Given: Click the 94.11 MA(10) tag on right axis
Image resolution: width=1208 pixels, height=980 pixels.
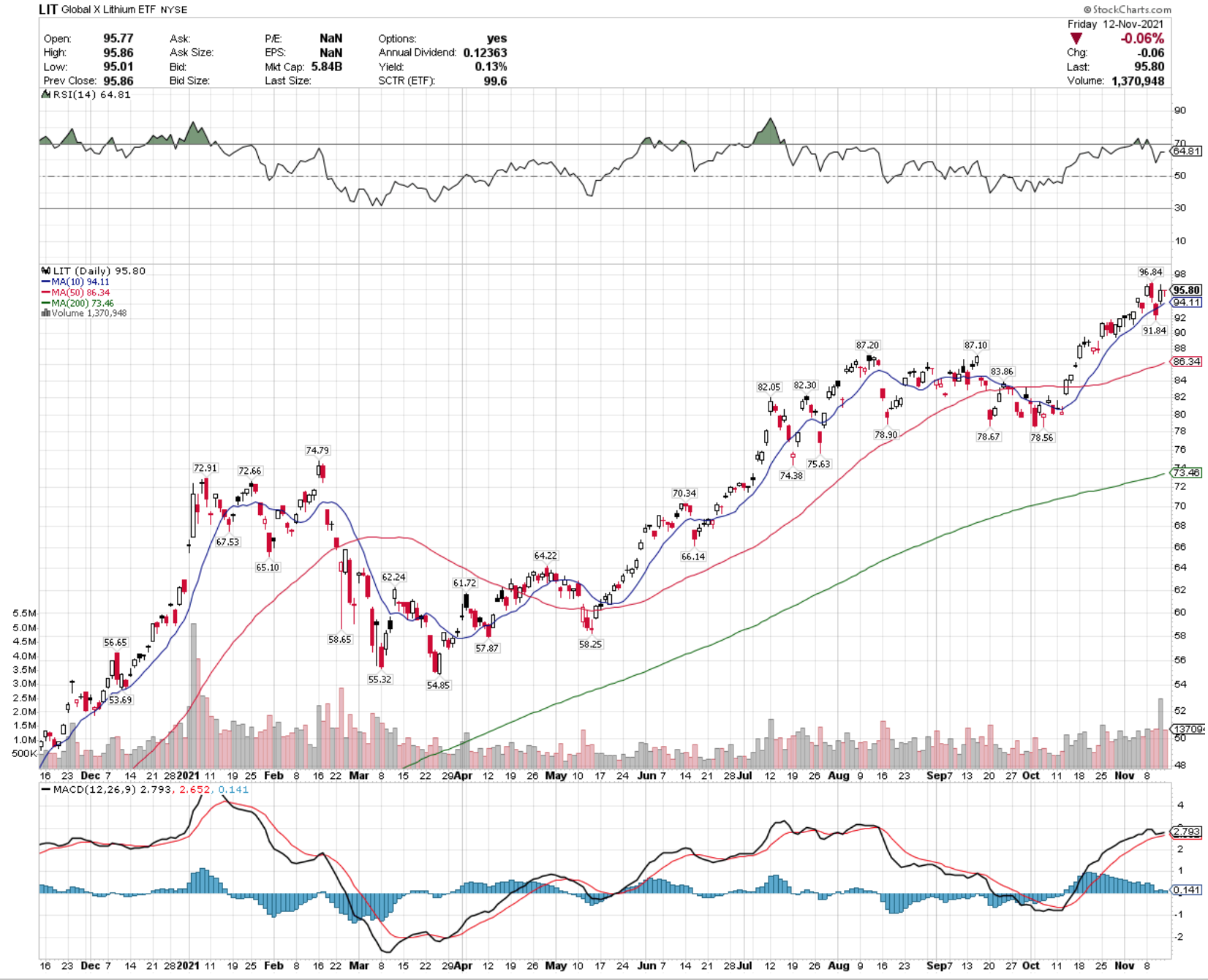Looking at the screenshot, I should click(x=1187, y=302).
